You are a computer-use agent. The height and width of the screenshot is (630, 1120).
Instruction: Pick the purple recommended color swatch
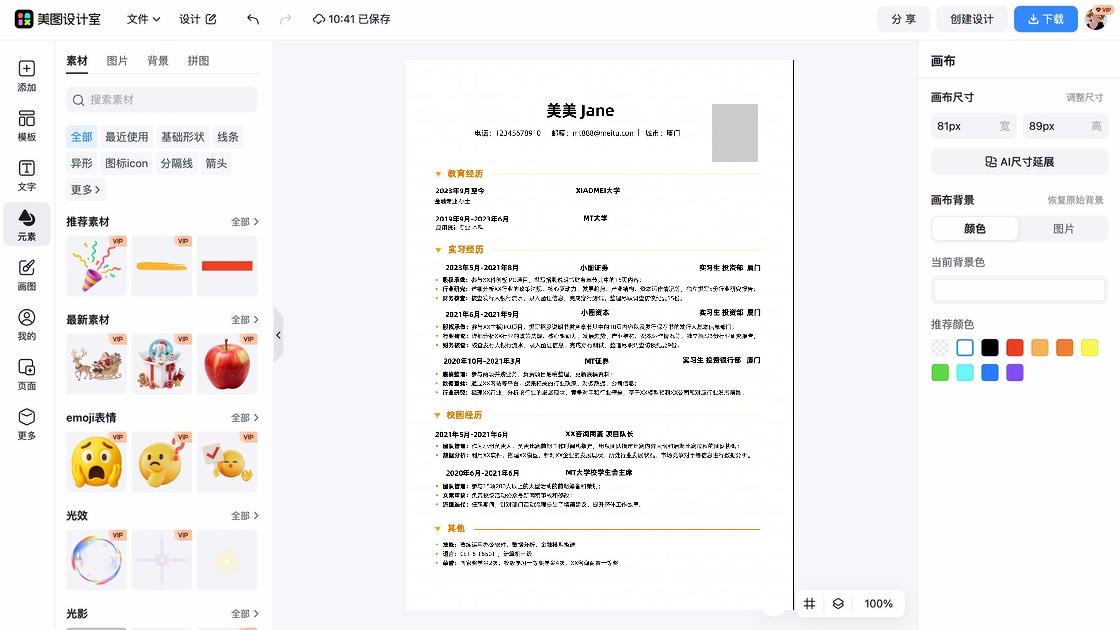point(1014,373)
